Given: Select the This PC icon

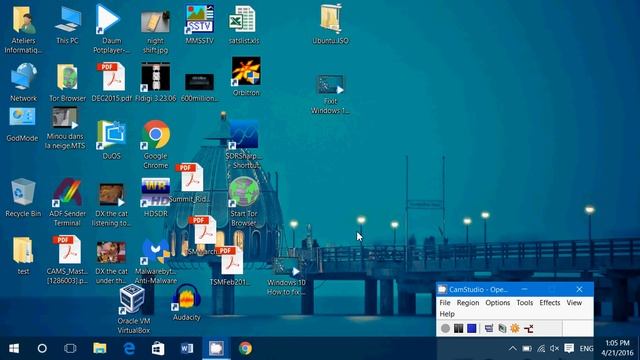Looking at the screenshot, I should (x=67, y=24).
